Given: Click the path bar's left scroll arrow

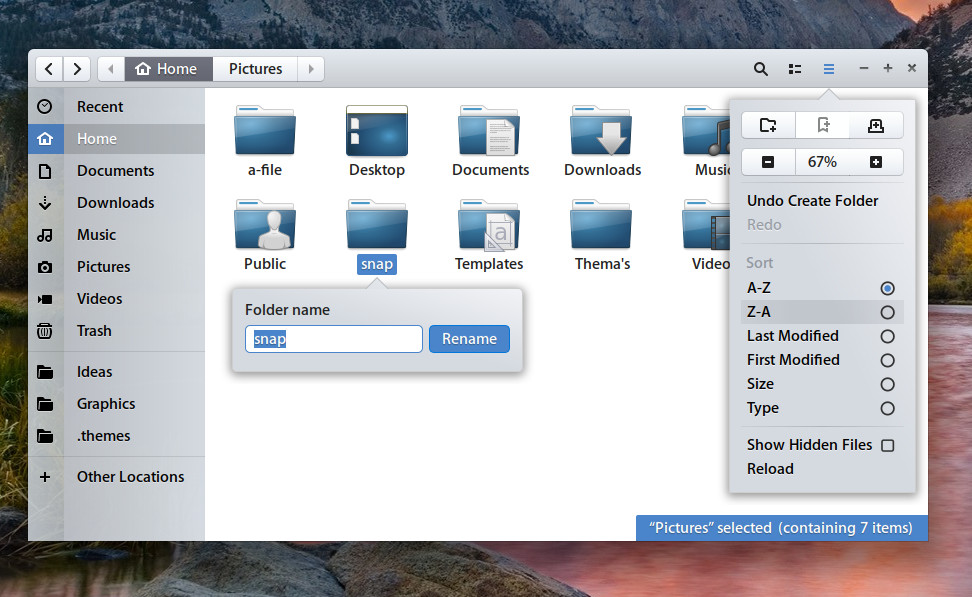Looking at the screenshot, I should (x=111, y=69).
